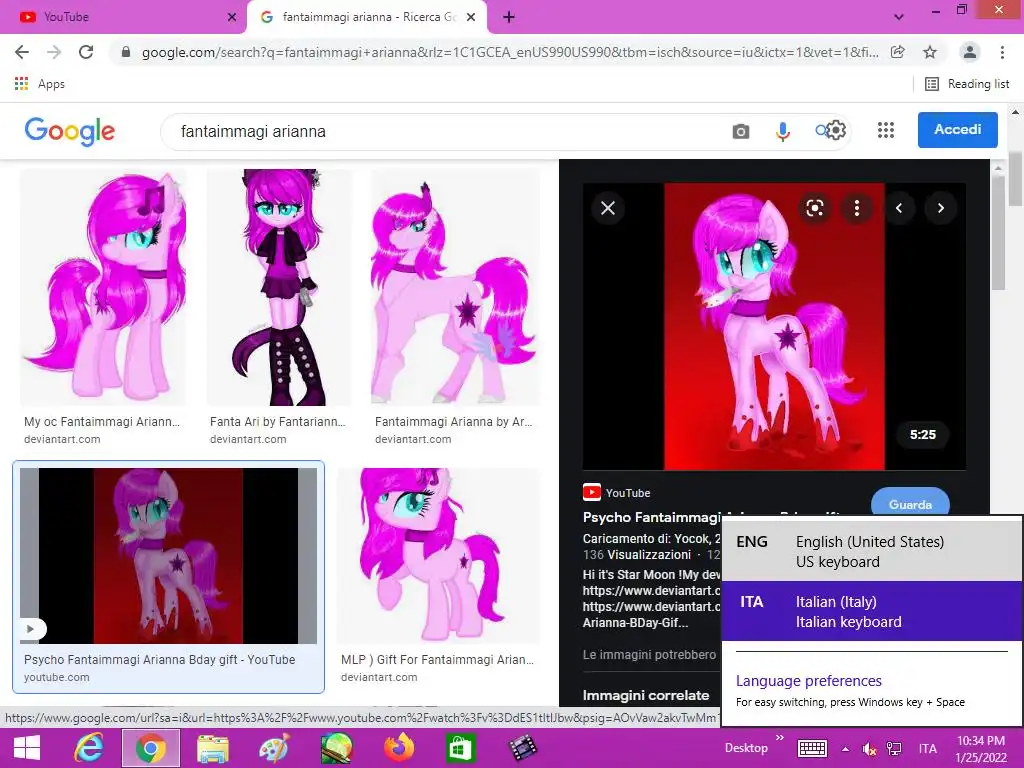Viewport: 1024px width, 768px height.
Task: Open the Apps shortcut in the bookmarks bar
Action: click(x=40, y=84)
